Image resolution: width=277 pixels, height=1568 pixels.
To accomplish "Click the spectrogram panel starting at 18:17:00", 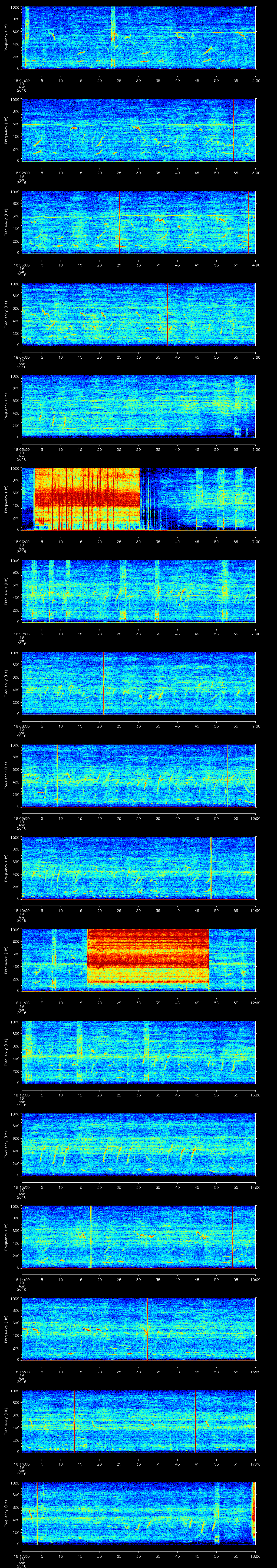I will click(x=138, y=1513).
